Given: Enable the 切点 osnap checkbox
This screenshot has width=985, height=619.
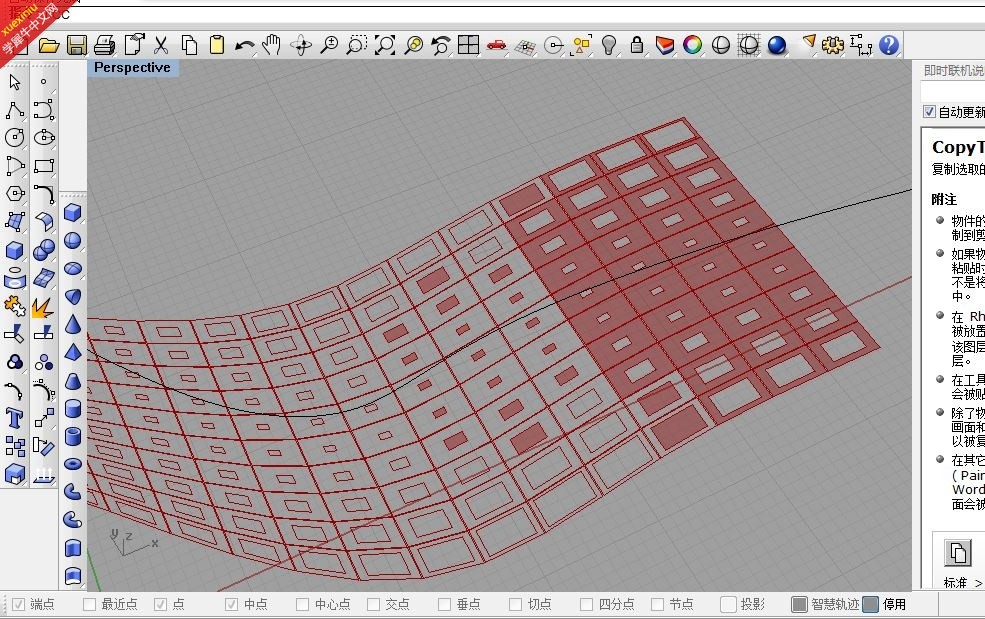Looking at the screenshot, I should tap(516, 605).
